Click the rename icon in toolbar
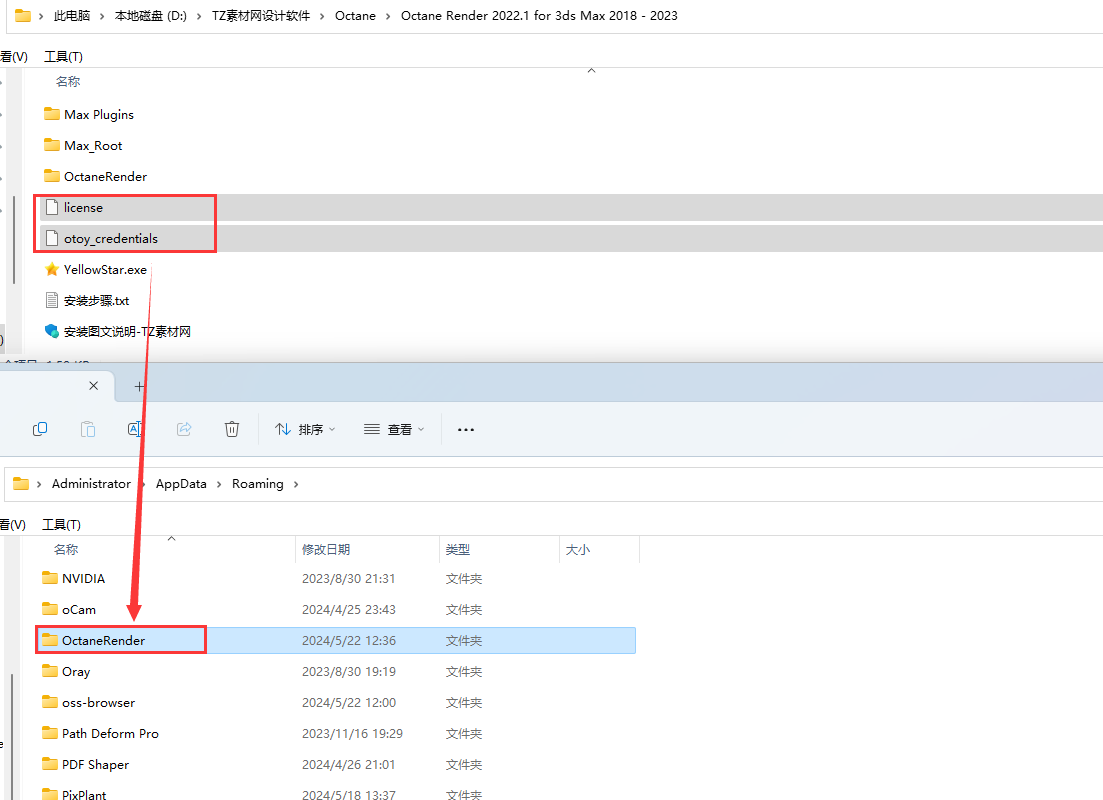Viewport: 1103px width, 800px height. [135, 428]
